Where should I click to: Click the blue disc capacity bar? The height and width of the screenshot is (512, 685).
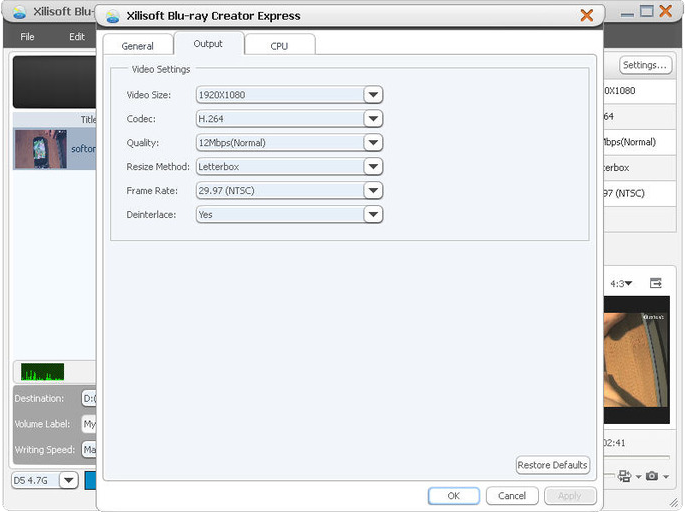point(90,480)
